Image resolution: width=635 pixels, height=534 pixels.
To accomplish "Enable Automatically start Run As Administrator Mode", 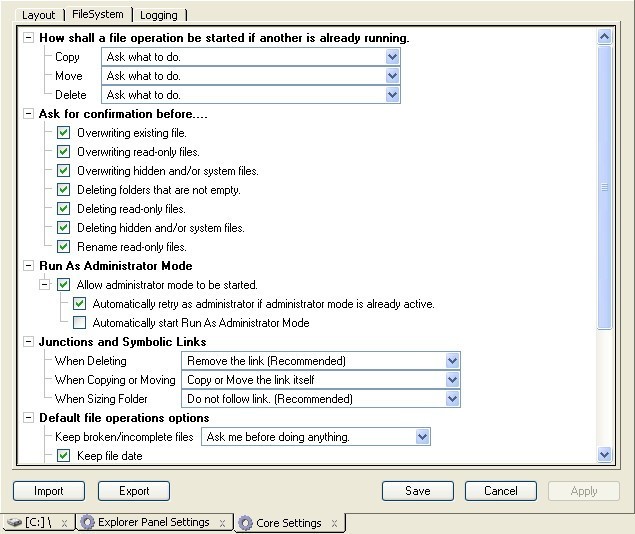I will pos(79,323).
